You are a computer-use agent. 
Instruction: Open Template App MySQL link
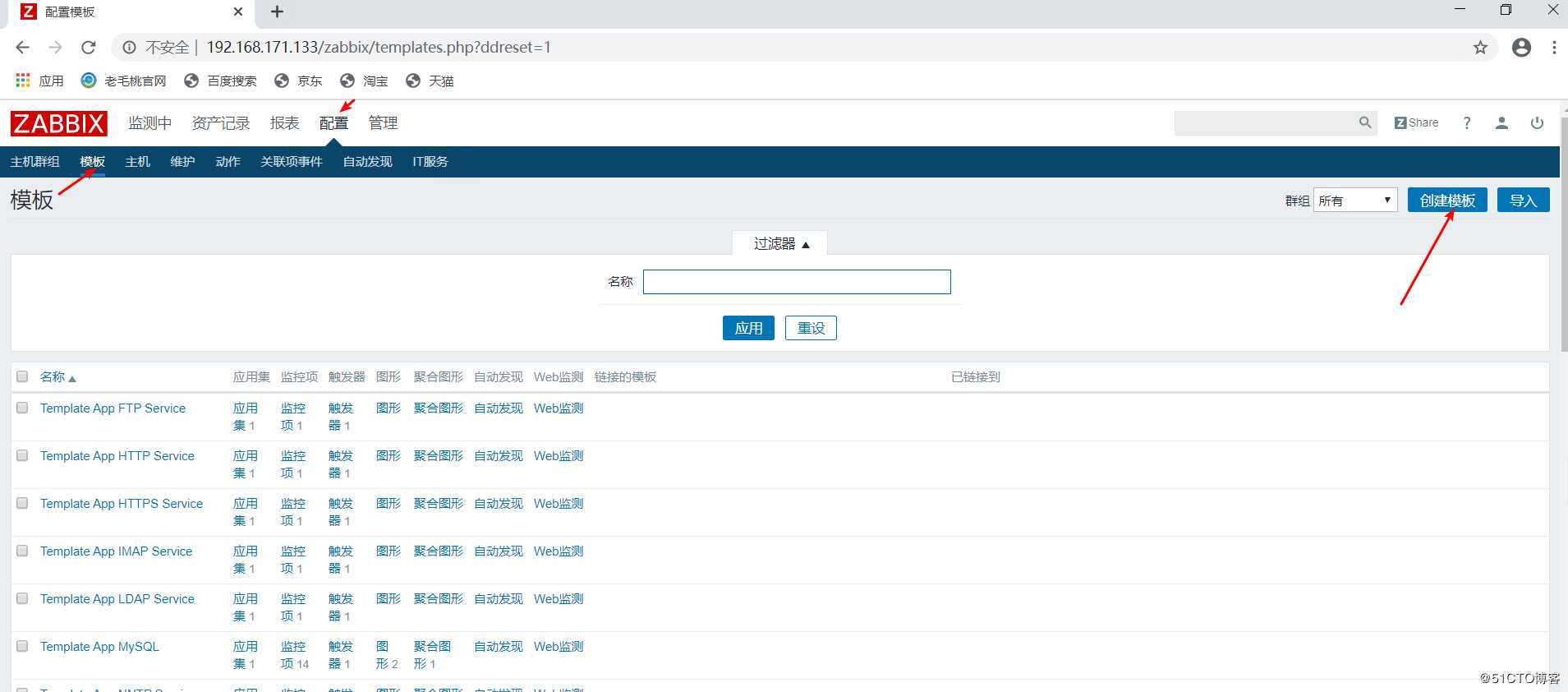click(x=99, y=647)
